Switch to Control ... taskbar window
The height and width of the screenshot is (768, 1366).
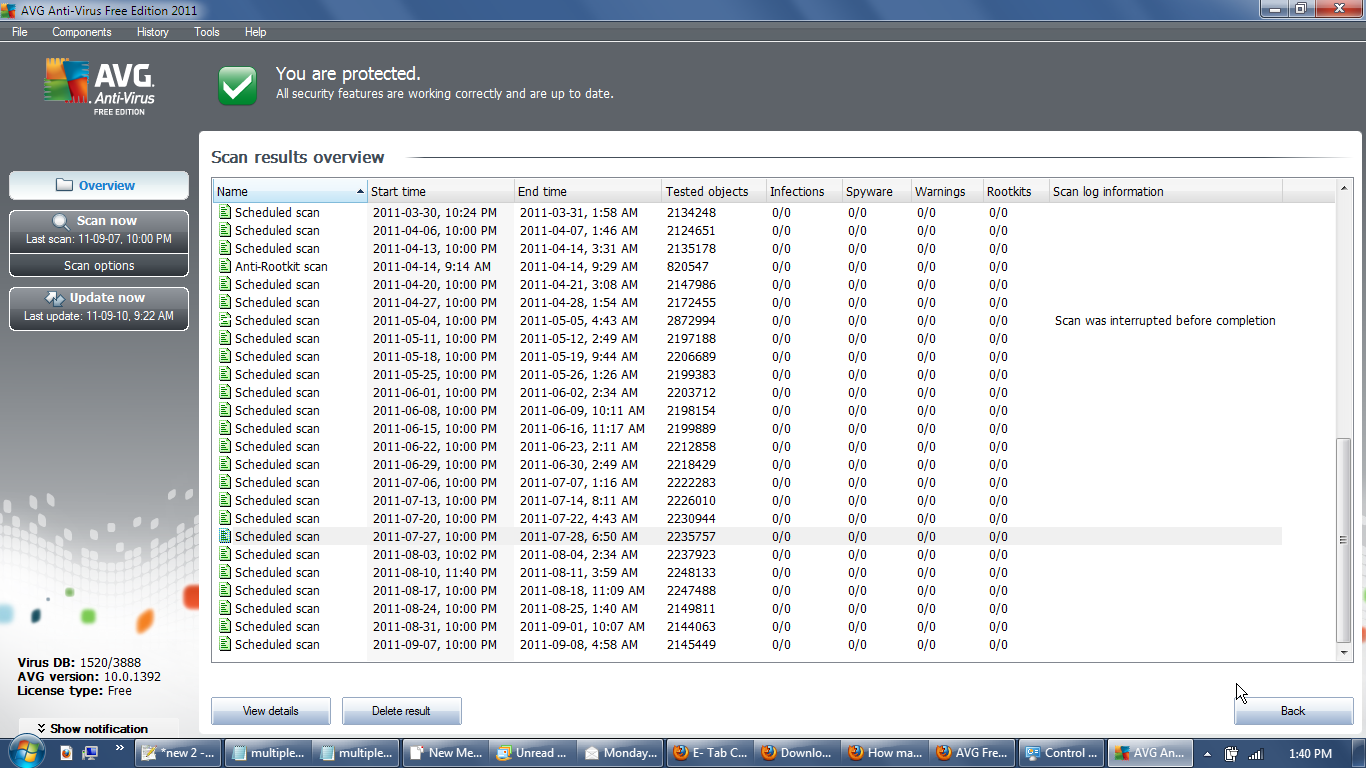pos(1060,753)
